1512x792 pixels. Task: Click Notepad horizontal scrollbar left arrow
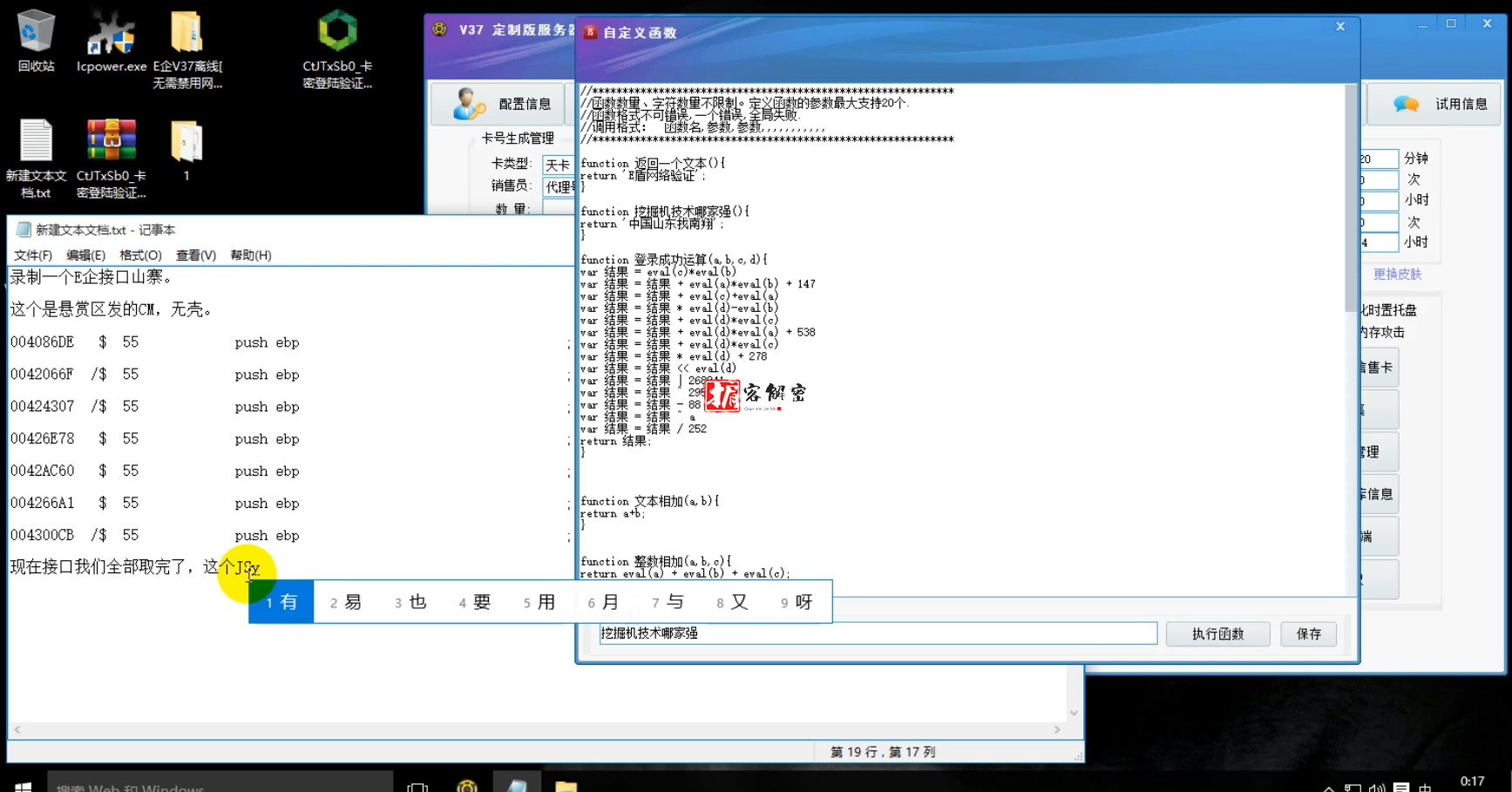pos(17,730)
